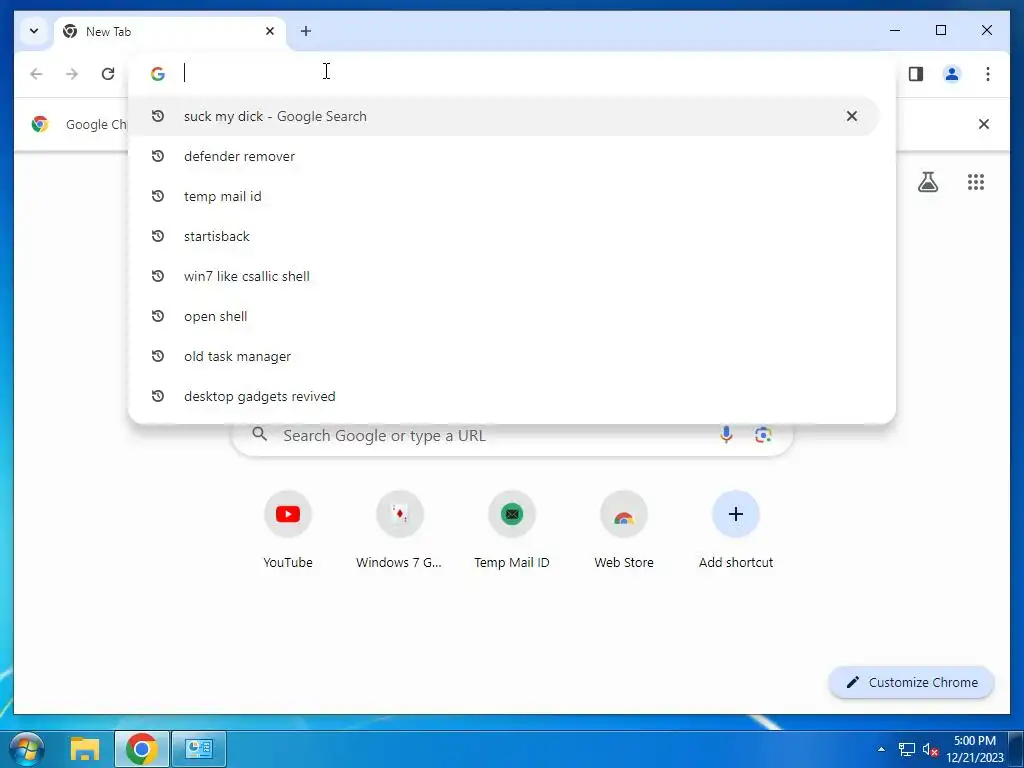The height and width of the screenshot is (768, 1024).
Task: Start voice search with microphone icon
Action: (726, 434)
